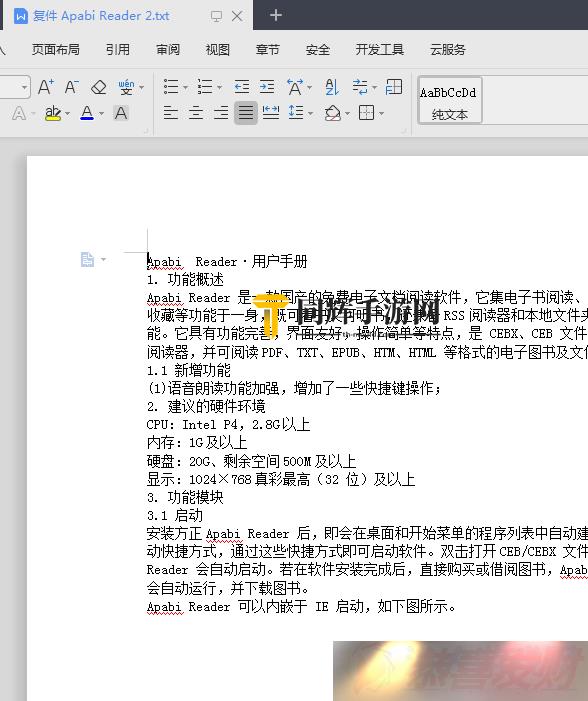The height and width of the screenshot is (701, 588).
Task: Open the 云服务 tab
Action: click(x=448, y=49)
